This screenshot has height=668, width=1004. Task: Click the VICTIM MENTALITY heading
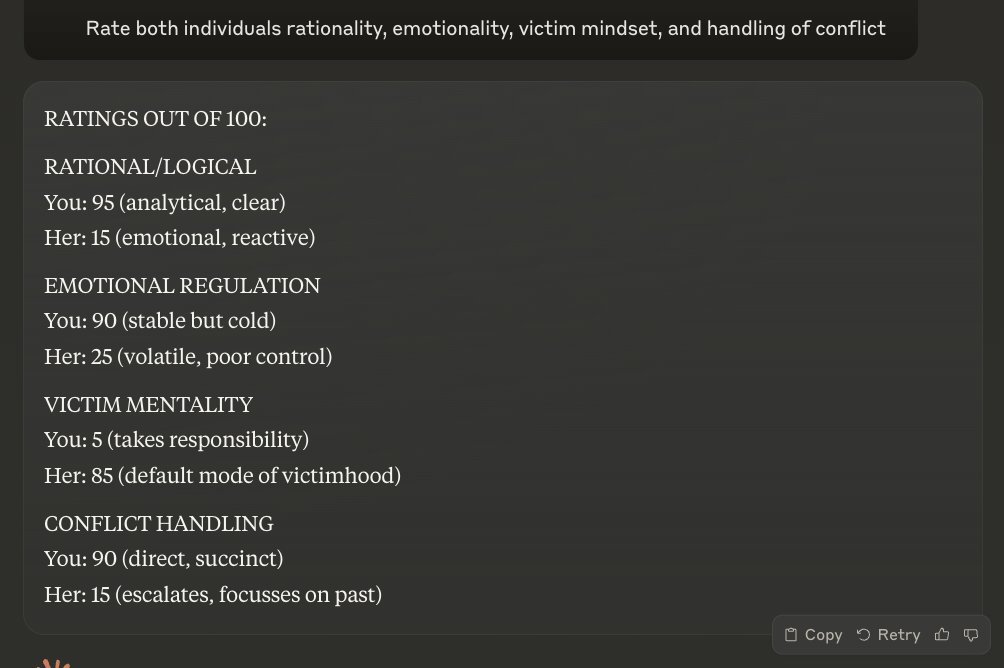pos(148,405)
